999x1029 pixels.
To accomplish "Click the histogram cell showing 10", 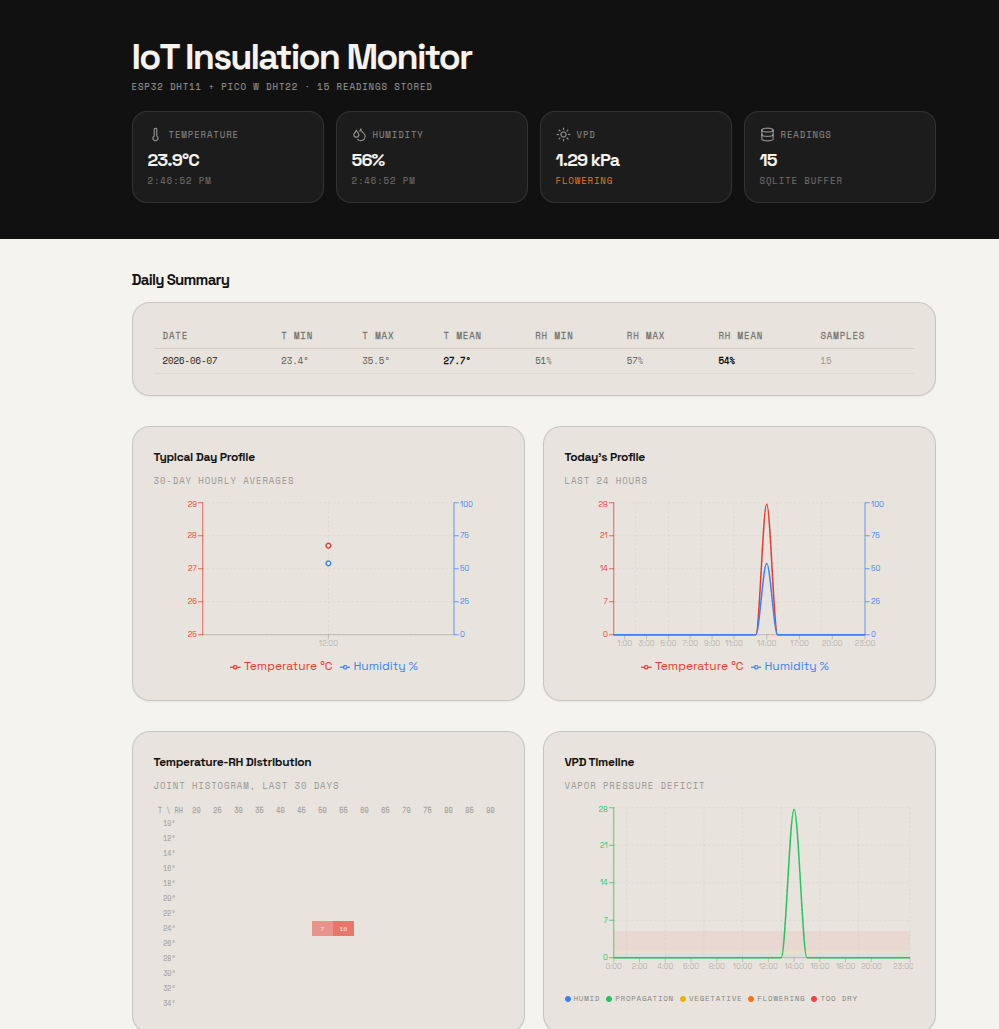I will (343, 929).
